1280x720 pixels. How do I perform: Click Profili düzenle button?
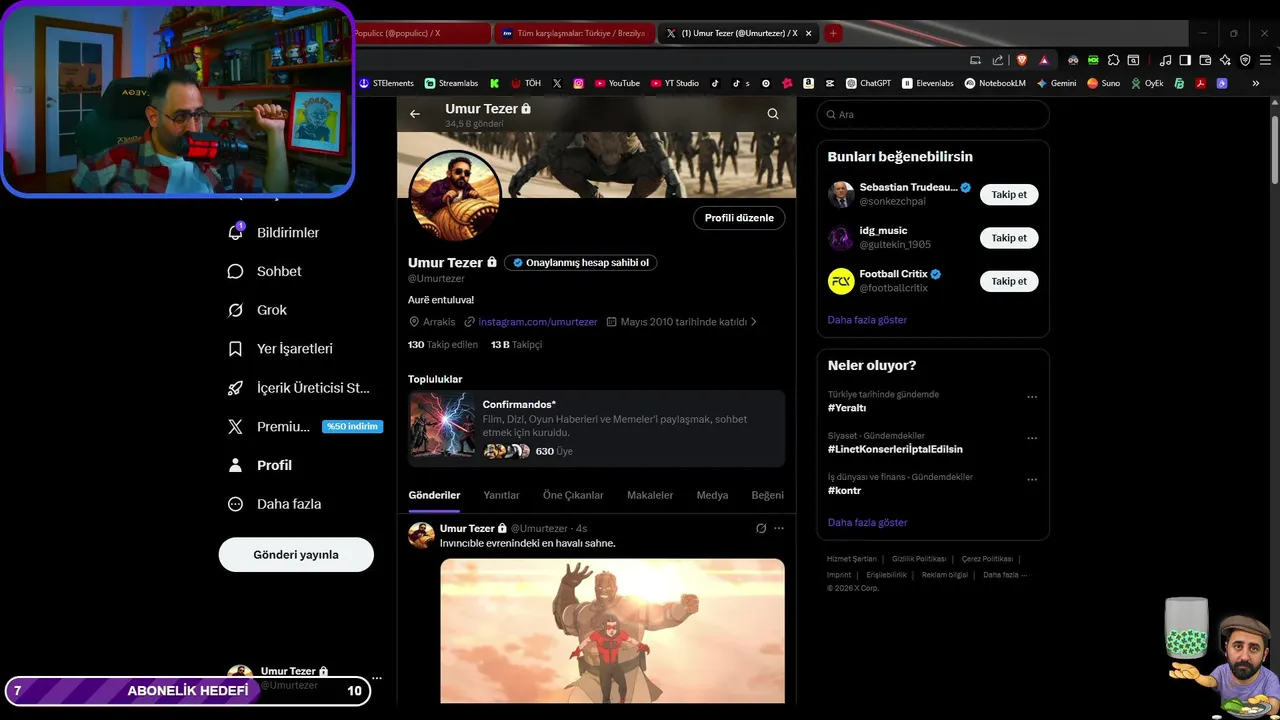739,218
